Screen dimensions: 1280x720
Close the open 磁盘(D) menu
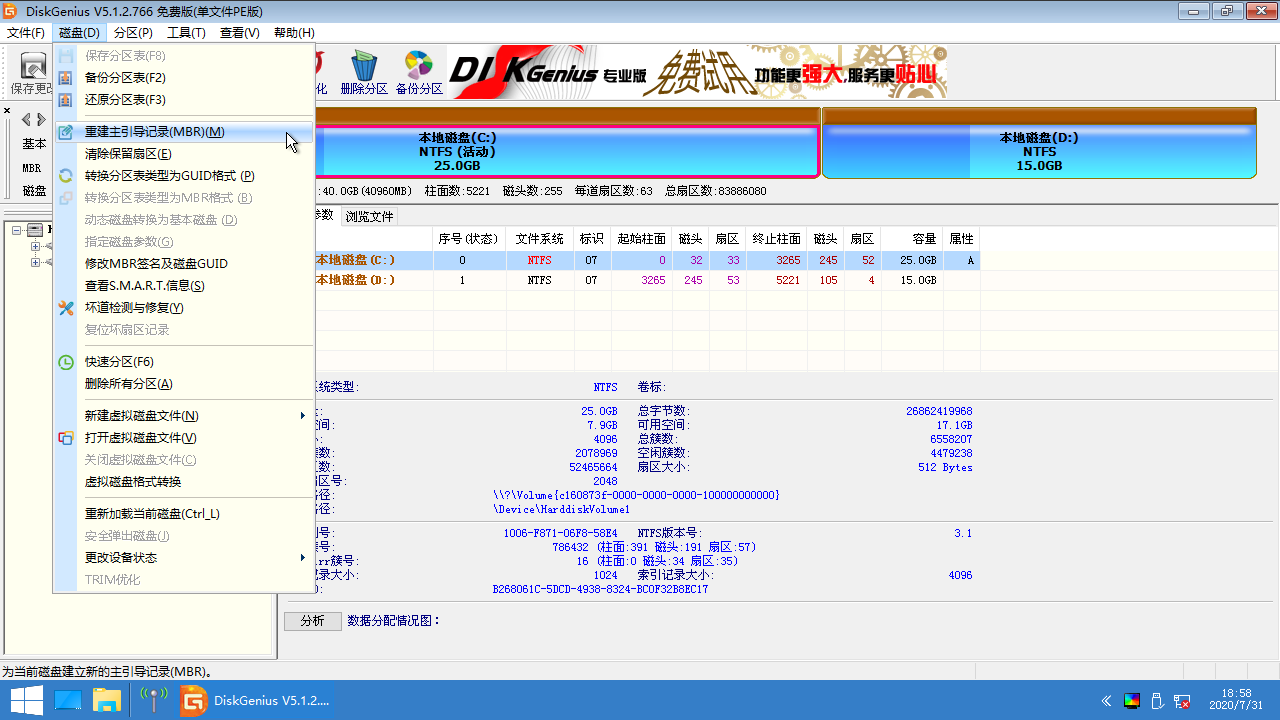[x=79, y=33]
